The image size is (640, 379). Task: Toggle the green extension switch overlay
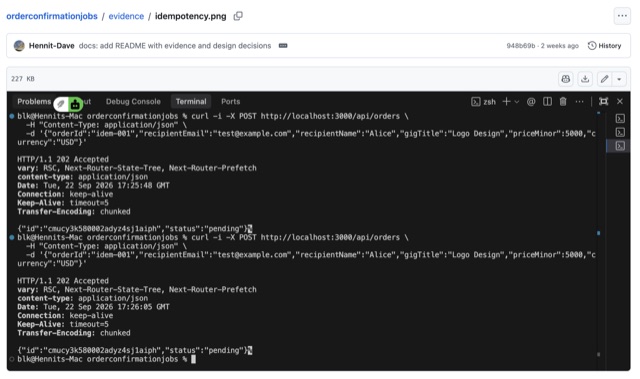click(x=68, y=104)
